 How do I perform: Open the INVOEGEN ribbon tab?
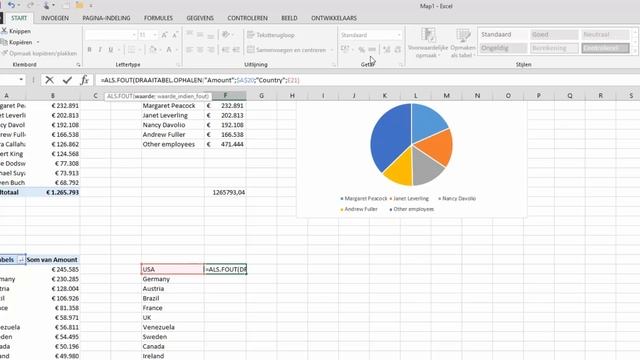(55, 18)
